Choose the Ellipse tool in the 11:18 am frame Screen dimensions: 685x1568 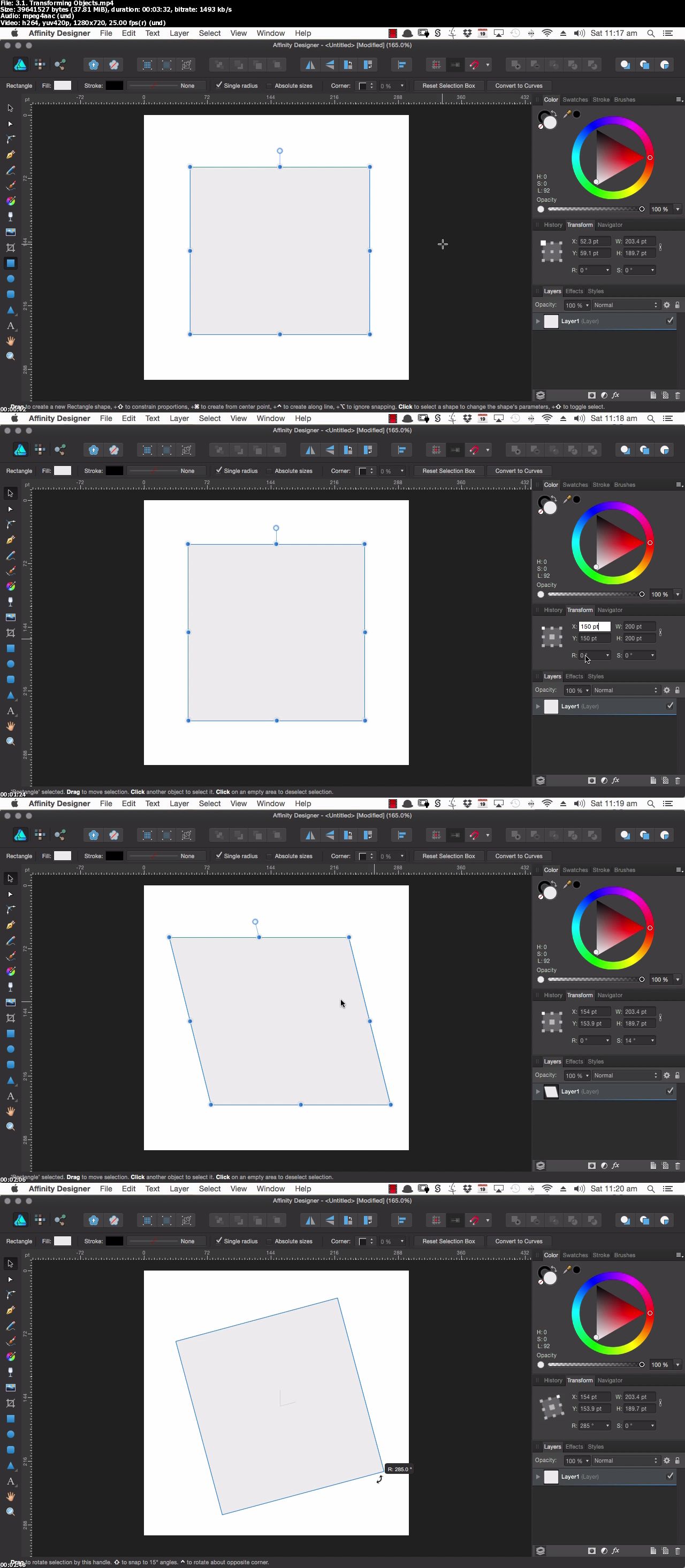click(x=10, y=663)
